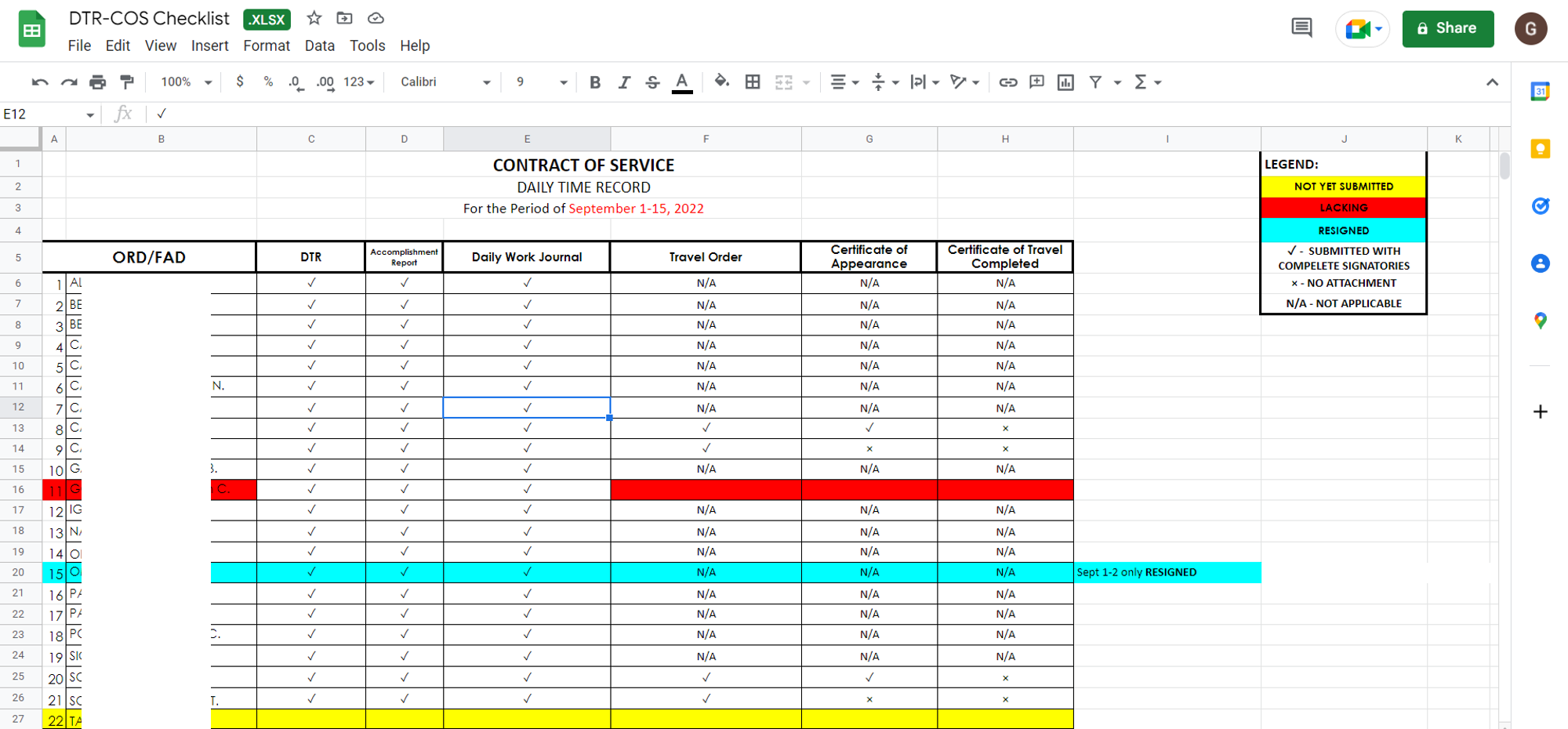
Task: Open Google Keep from the side panel
Action: pos(1540,149)
